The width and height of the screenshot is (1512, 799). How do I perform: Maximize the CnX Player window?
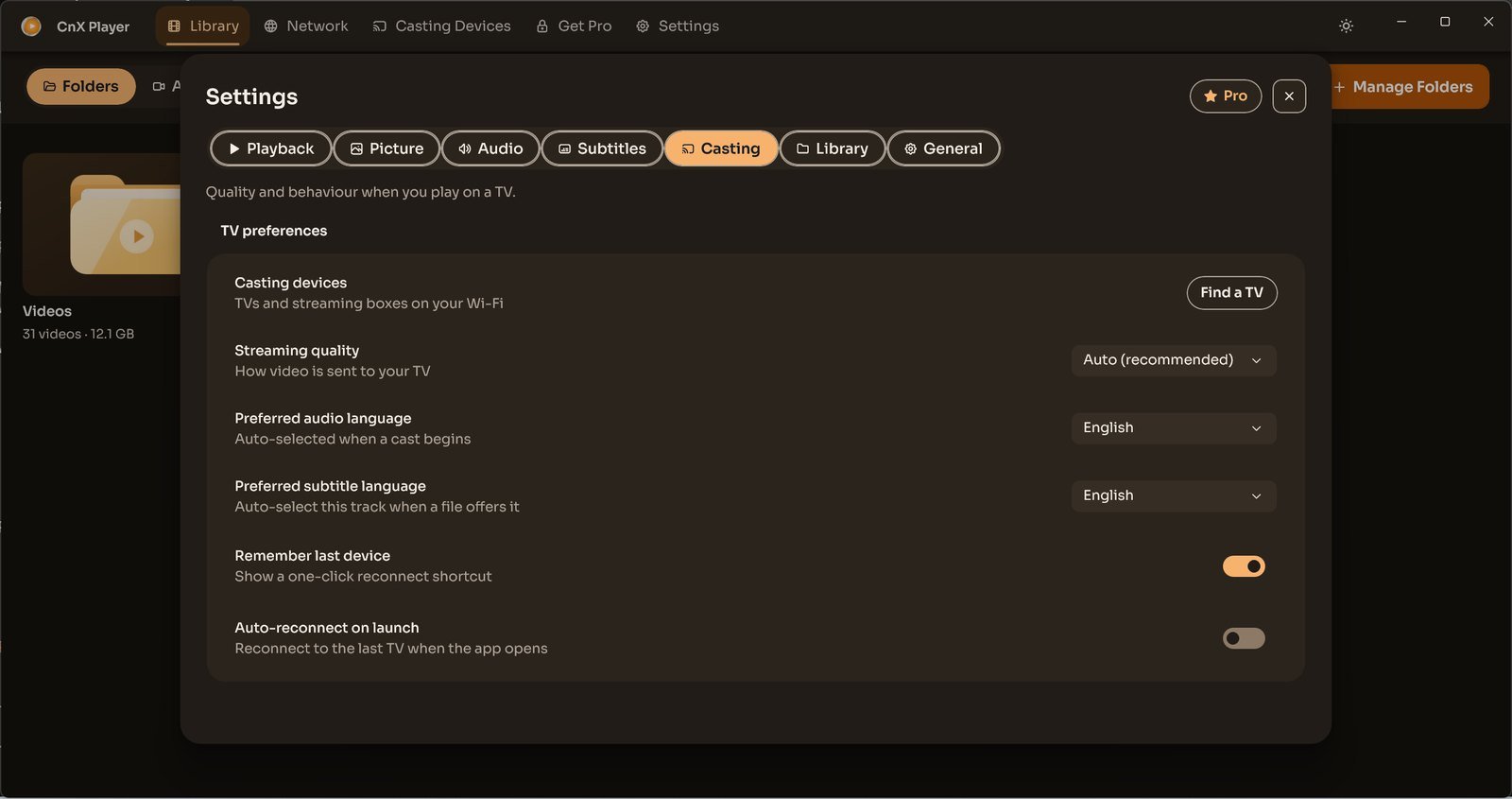(x=1445, y=21)
